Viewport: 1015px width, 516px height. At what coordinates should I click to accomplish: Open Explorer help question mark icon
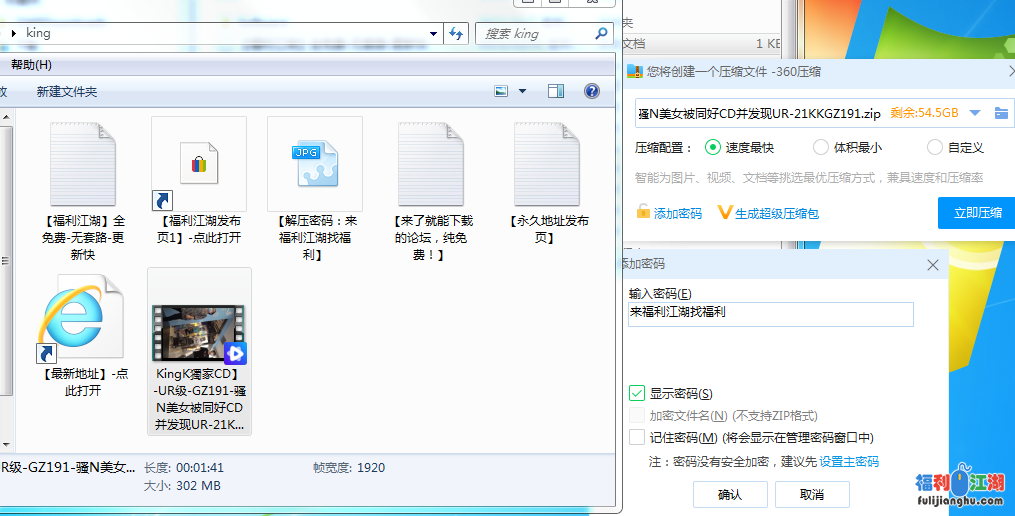tap(592, 91)
